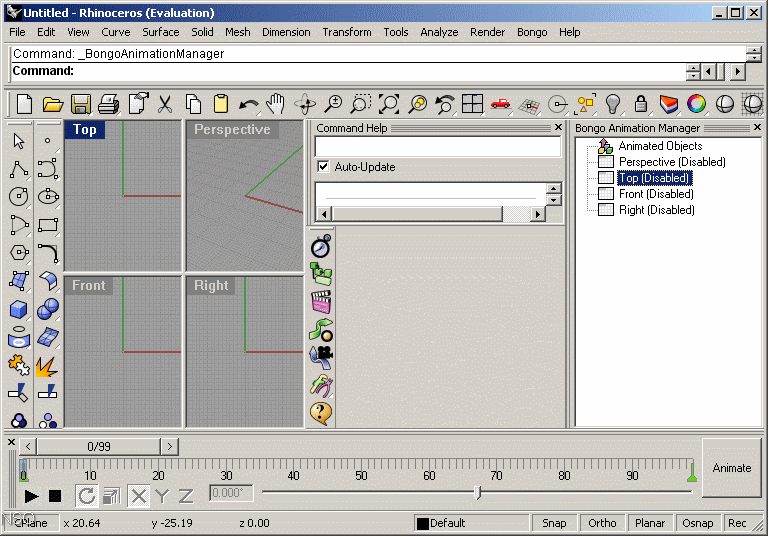Click the Print icon
Image resolution: width=768 pixels, height=536 pixels.
pyautogui.click(x=109, y=104)
